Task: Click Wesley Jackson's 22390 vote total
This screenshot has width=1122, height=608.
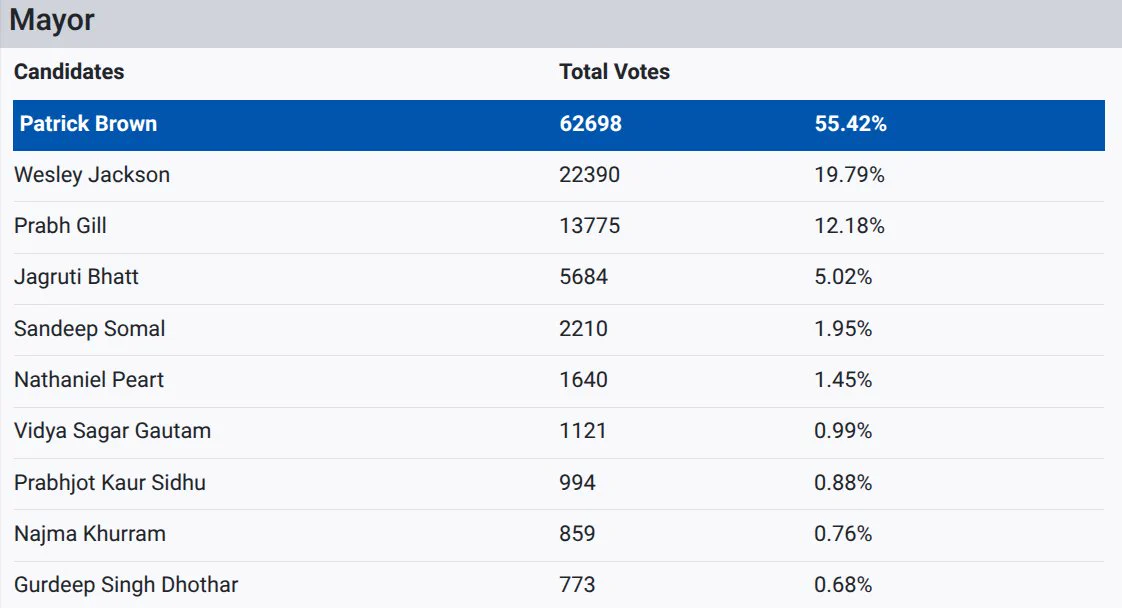Action: pos(589,175)
